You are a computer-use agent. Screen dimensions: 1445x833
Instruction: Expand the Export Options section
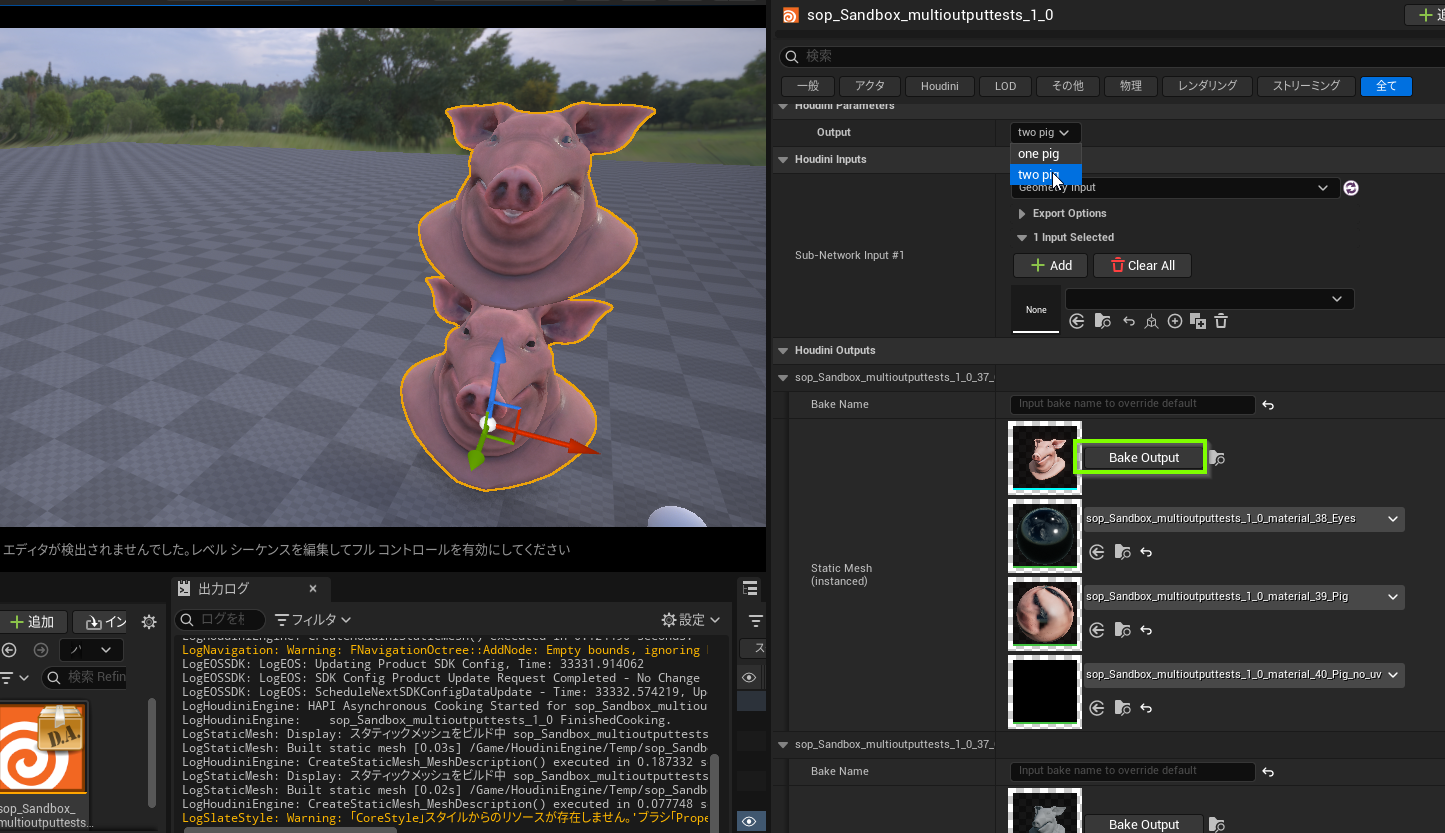point(1022,214)
